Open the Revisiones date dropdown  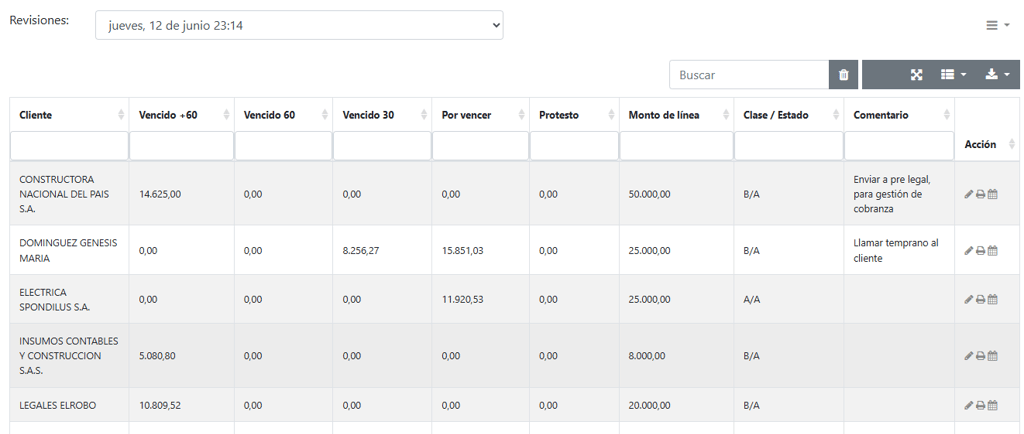click(x=299, y=25)
